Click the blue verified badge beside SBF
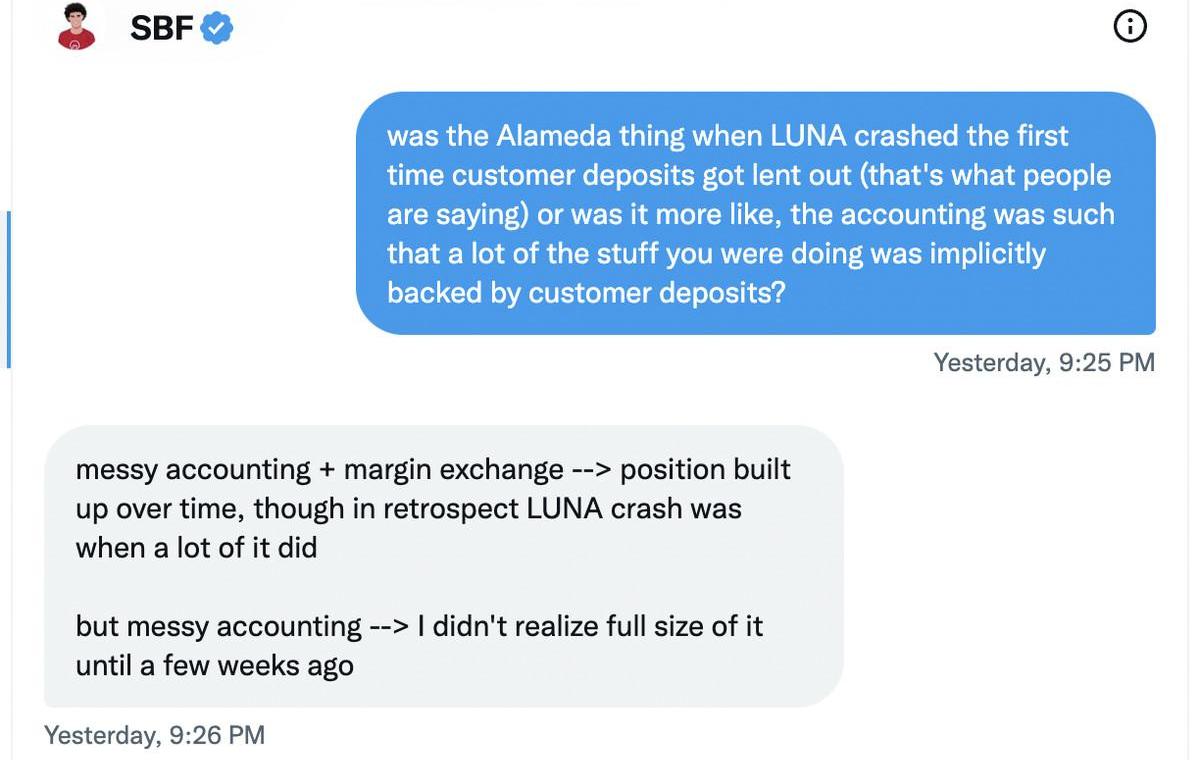This screenshot has height=760, width=1200. 217,29
